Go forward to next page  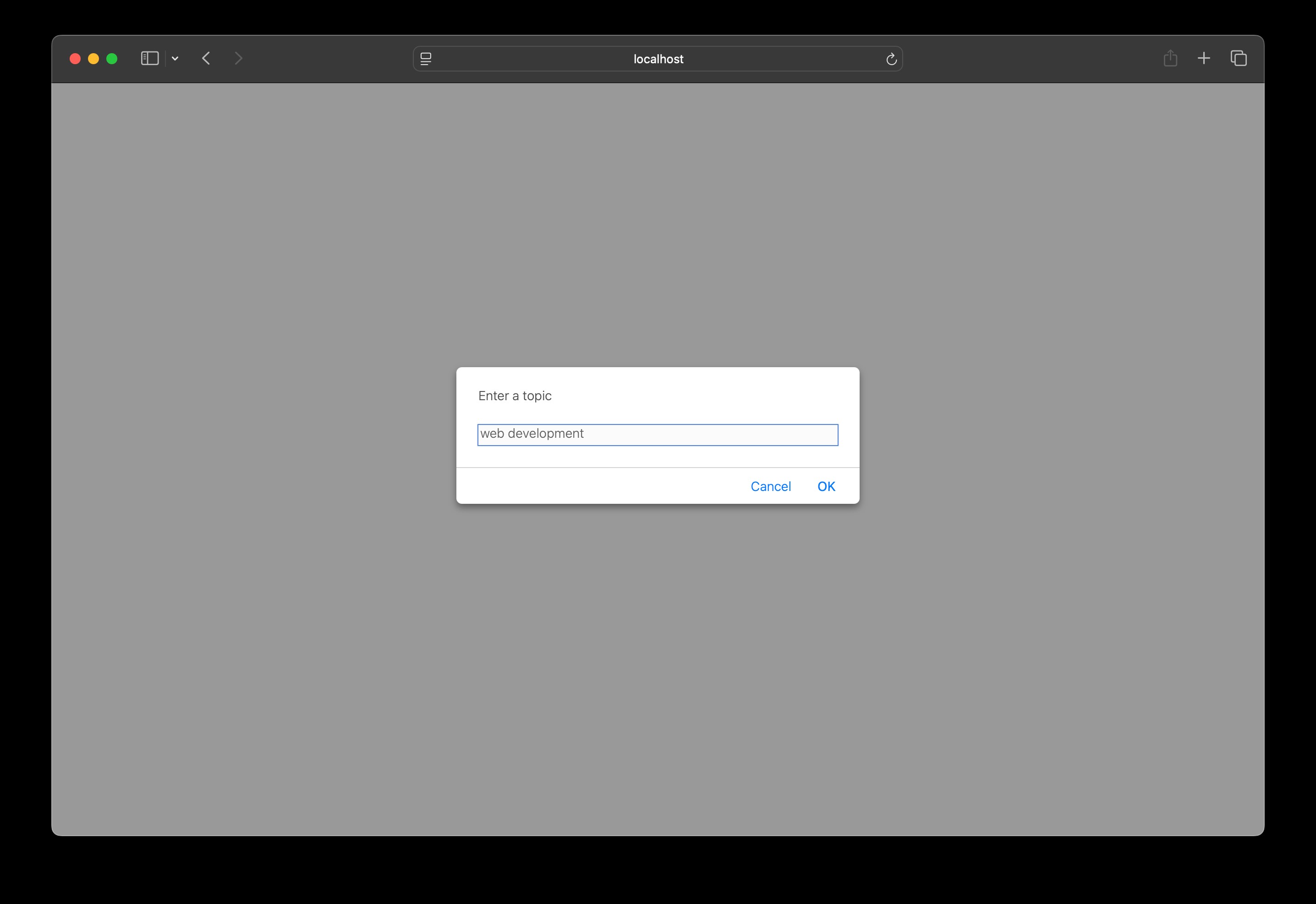pos(238,58)
